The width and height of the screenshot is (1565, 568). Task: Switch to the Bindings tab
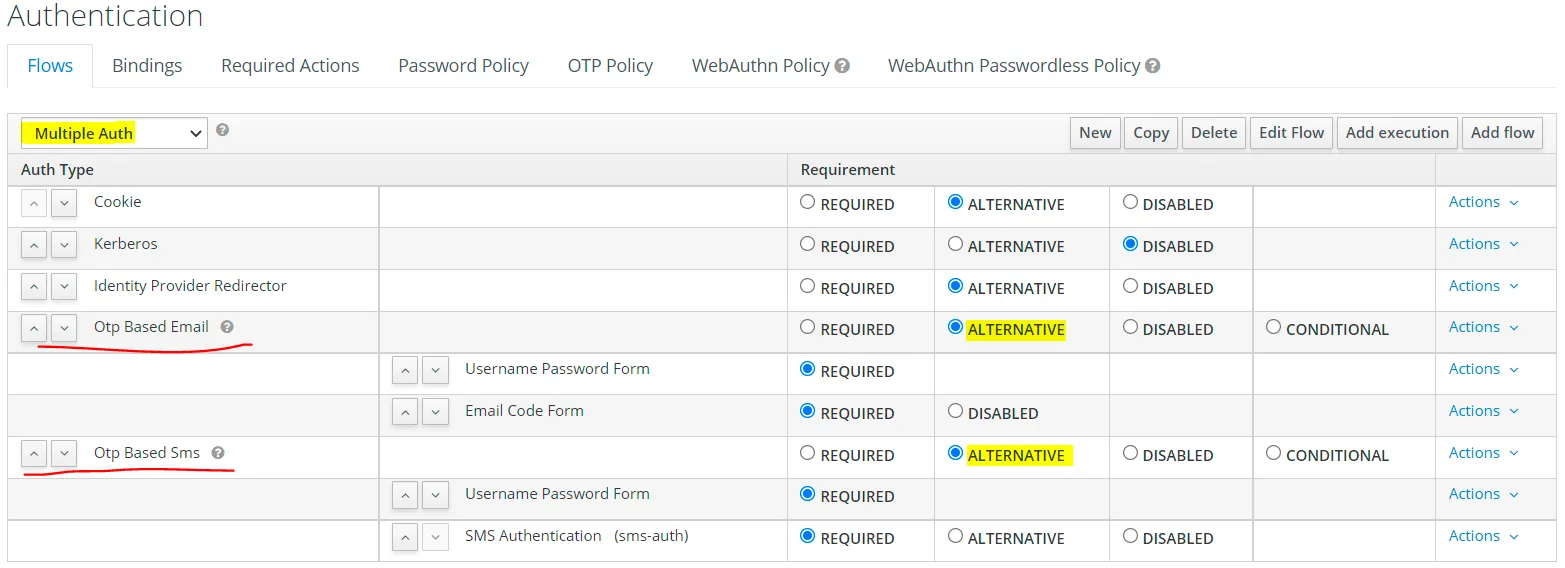coord(147,66)
